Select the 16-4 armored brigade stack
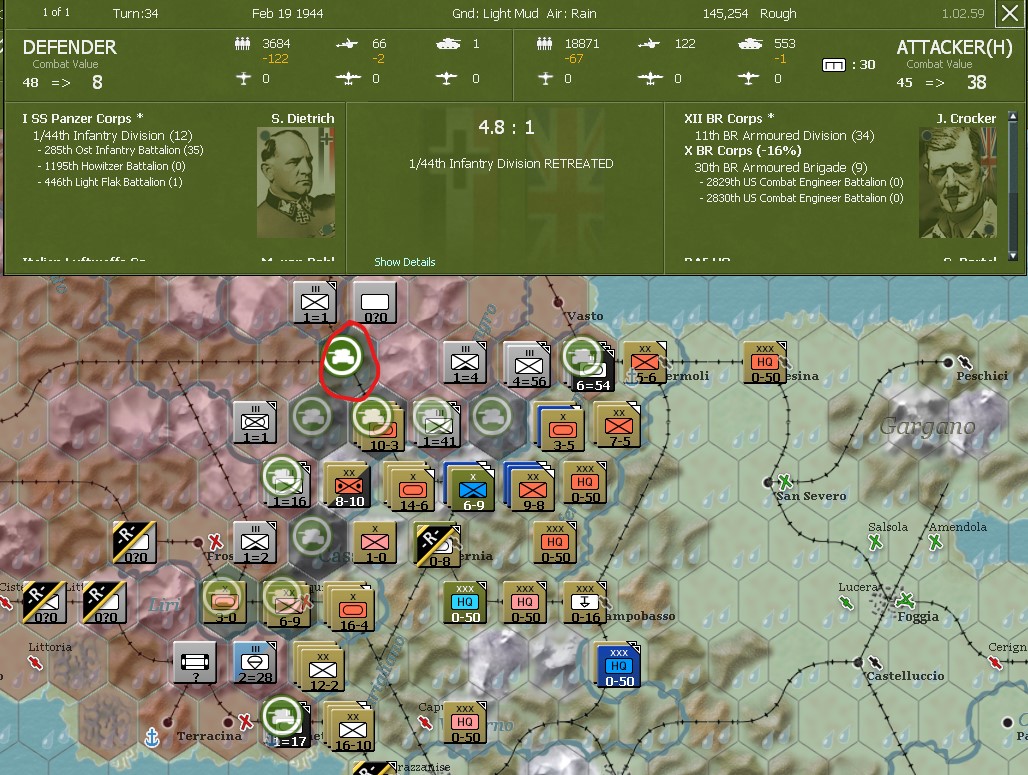 coord(350,607)
